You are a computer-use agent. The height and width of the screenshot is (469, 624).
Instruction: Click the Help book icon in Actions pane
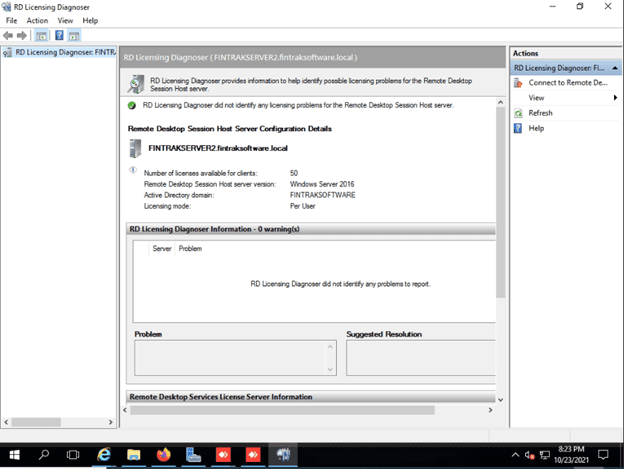click(518, 128)
